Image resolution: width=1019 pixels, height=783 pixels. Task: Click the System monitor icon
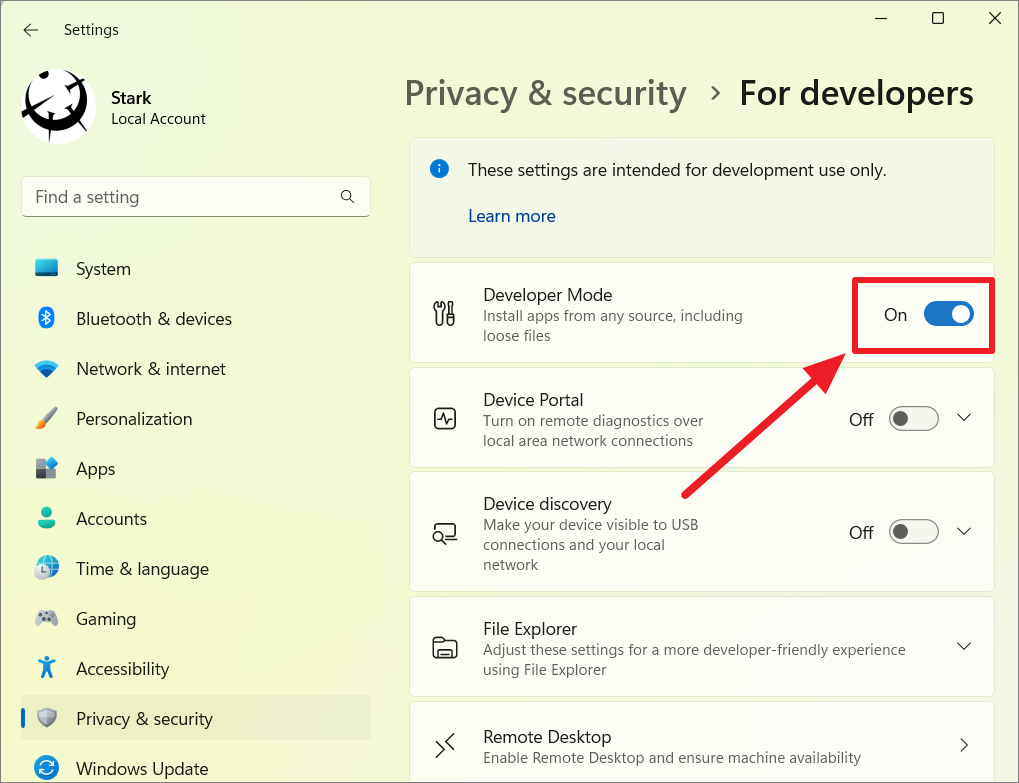pos(46,268)
